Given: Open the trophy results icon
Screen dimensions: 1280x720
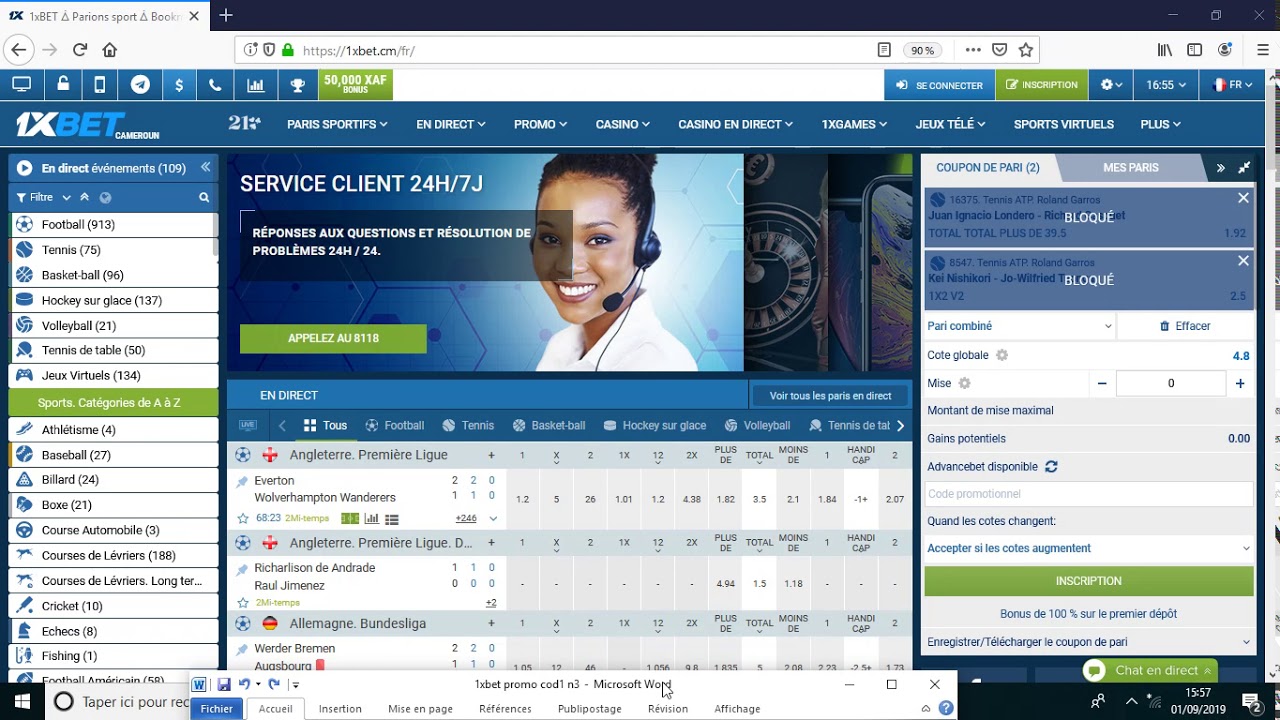Looking at the screenshot, I should (x=297, y=85).
